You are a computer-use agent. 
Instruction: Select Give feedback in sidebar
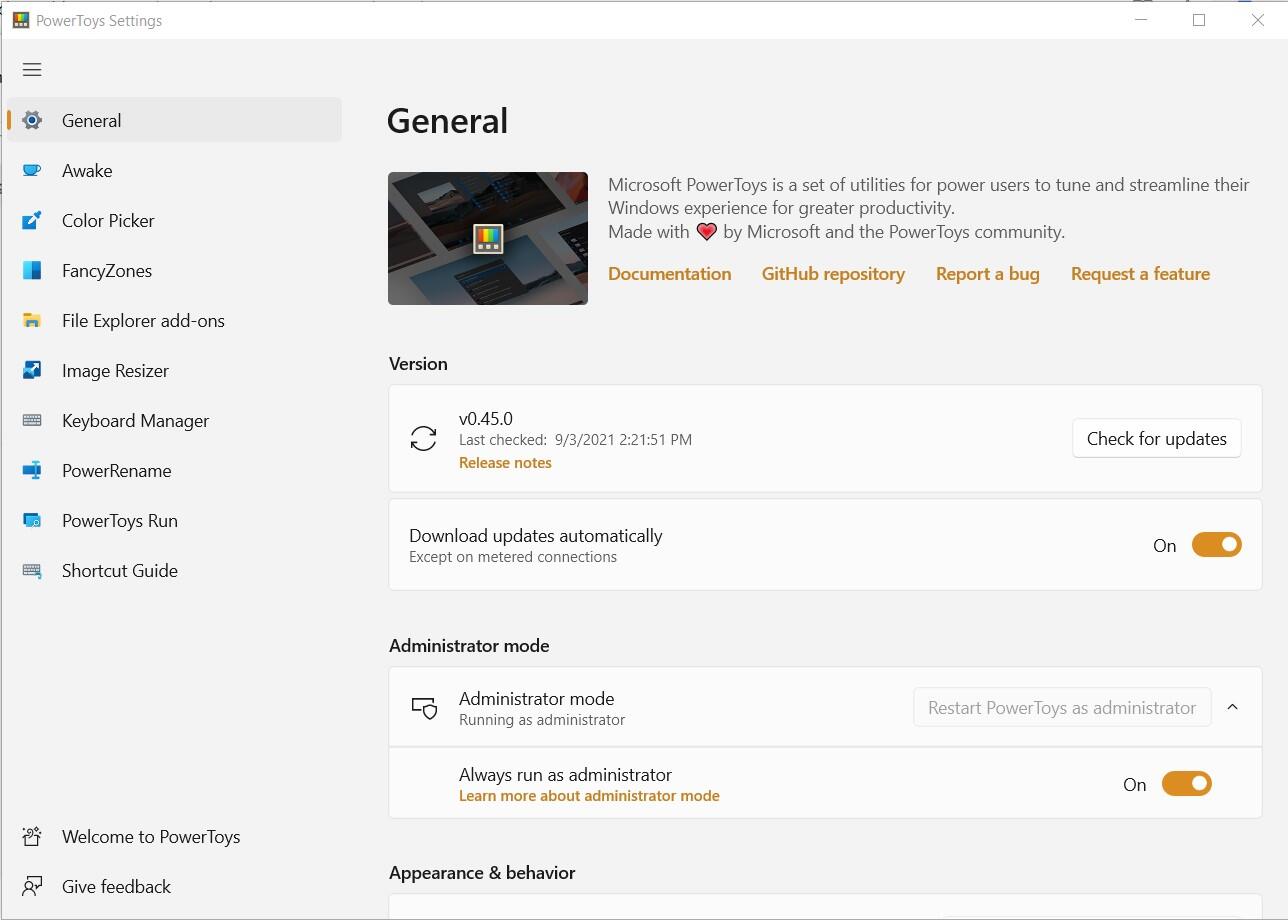coord(174,886)
